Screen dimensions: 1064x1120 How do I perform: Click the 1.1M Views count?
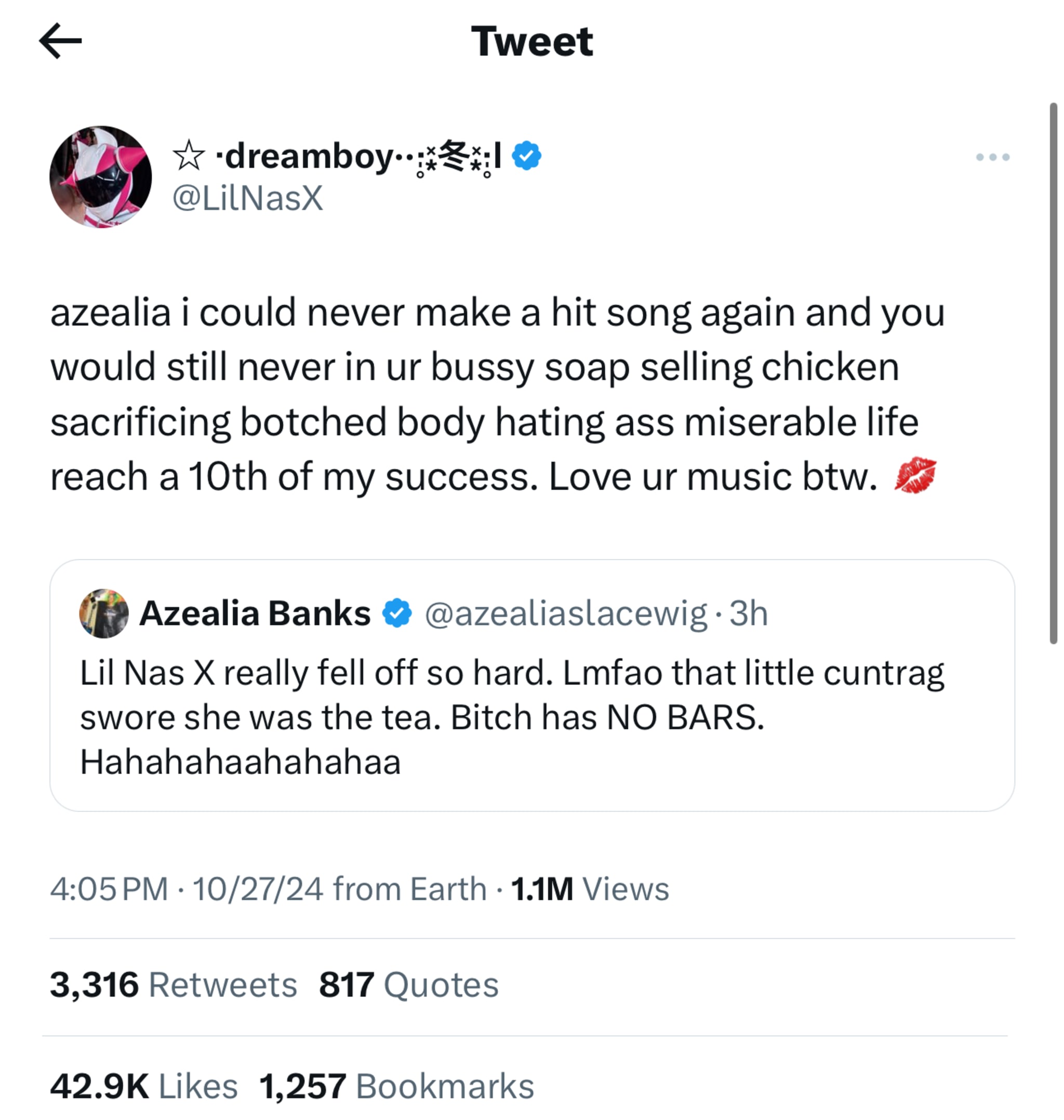[x=590, y=889]
